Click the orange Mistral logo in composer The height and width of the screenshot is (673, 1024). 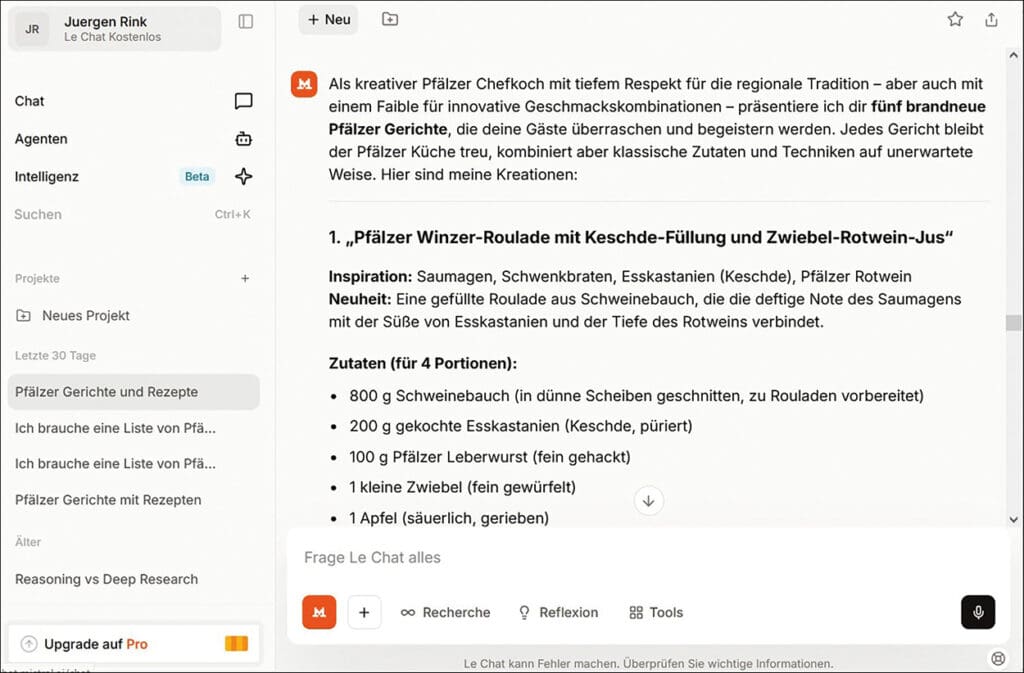tap(319, 612)
